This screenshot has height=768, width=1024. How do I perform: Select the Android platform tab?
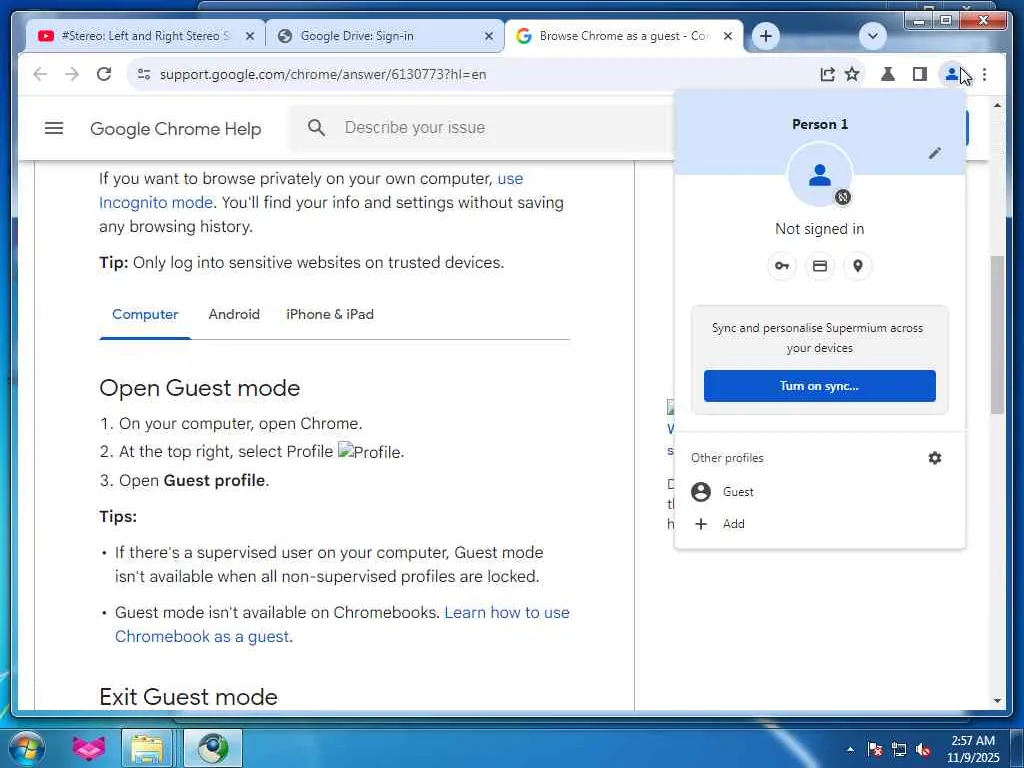[234, 314]
